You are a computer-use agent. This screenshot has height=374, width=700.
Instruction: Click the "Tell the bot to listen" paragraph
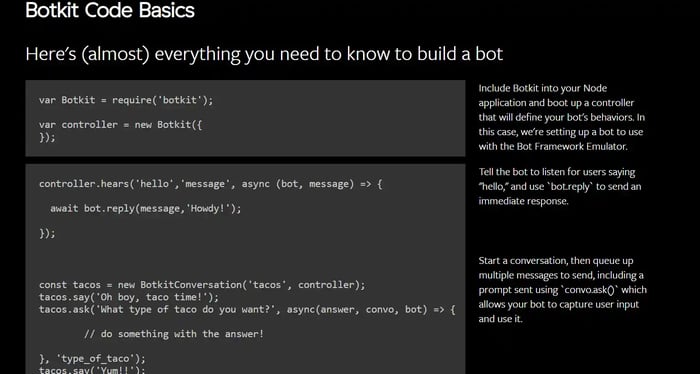(x=560, y=186)
